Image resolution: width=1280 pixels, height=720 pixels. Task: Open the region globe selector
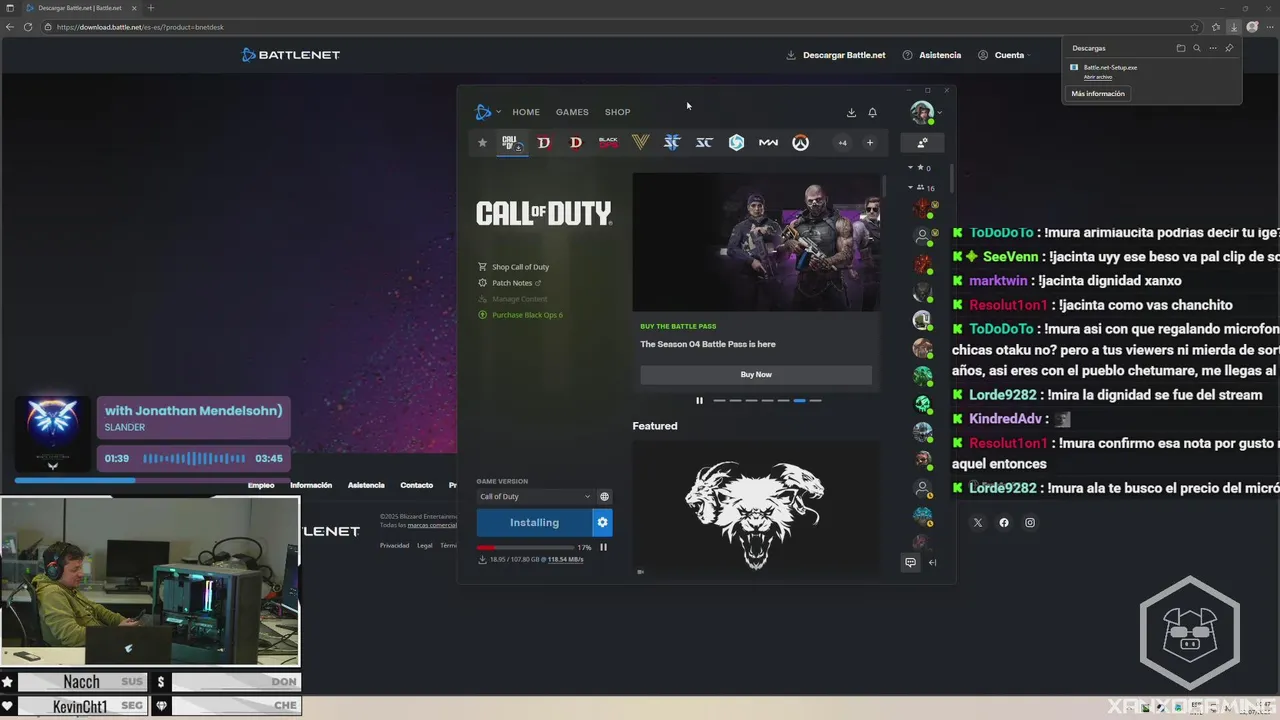tap(604, 497)
